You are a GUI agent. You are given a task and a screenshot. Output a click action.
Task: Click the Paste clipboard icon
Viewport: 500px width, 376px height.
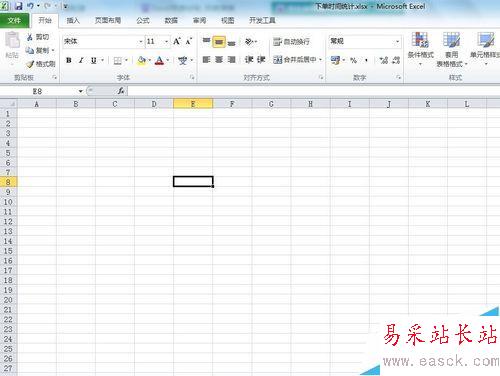point(12,41)
